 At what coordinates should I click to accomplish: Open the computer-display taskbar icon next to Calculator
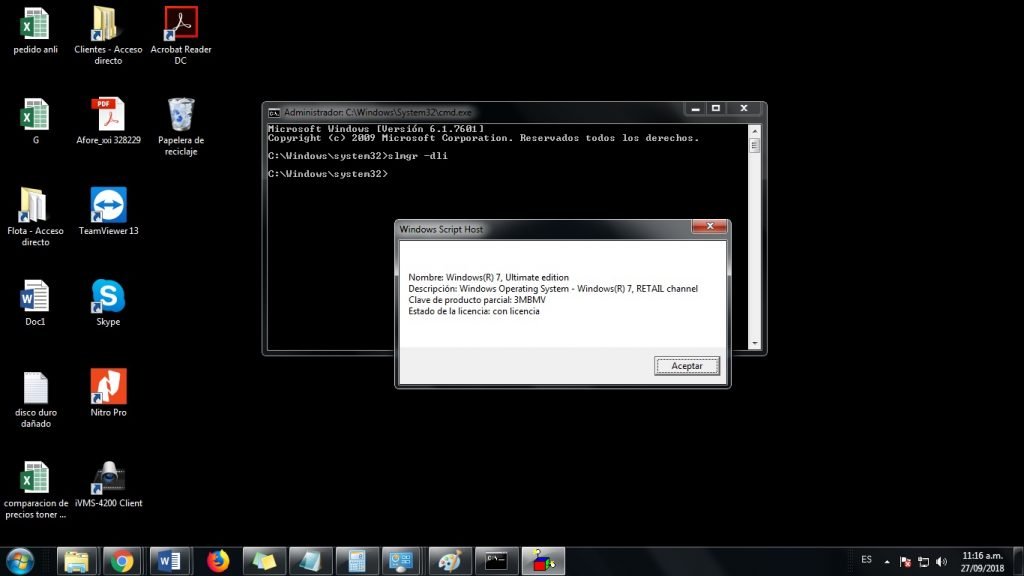pos(401,562)
